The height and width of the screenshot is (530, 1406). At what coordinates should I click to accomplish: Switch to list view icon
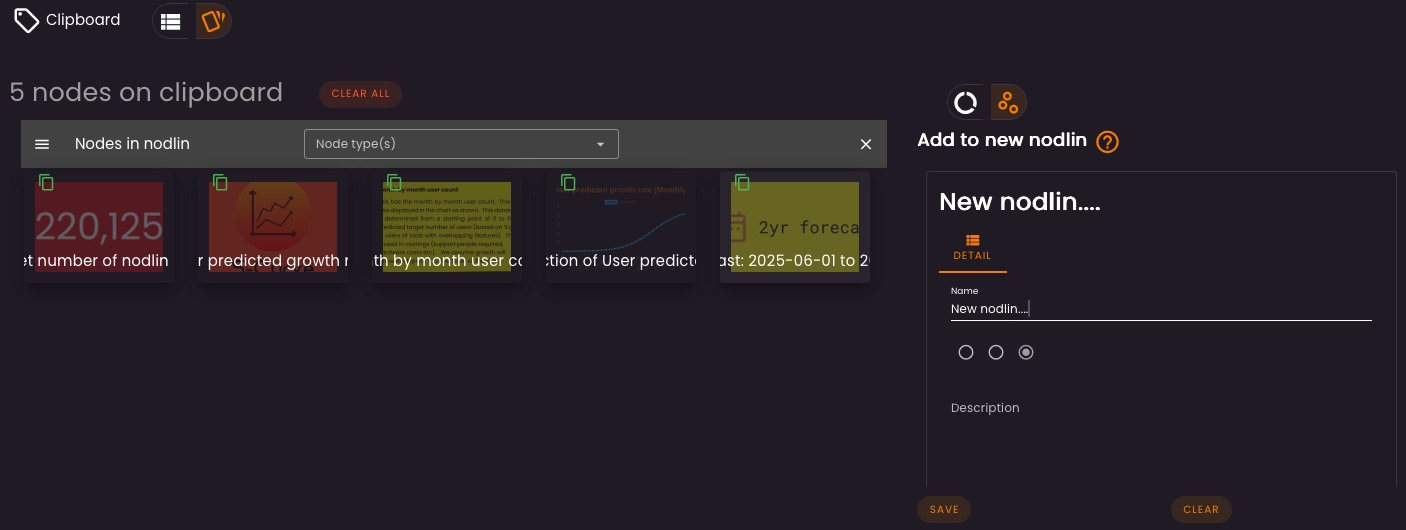pyautogui.click(x=171, y=21)
